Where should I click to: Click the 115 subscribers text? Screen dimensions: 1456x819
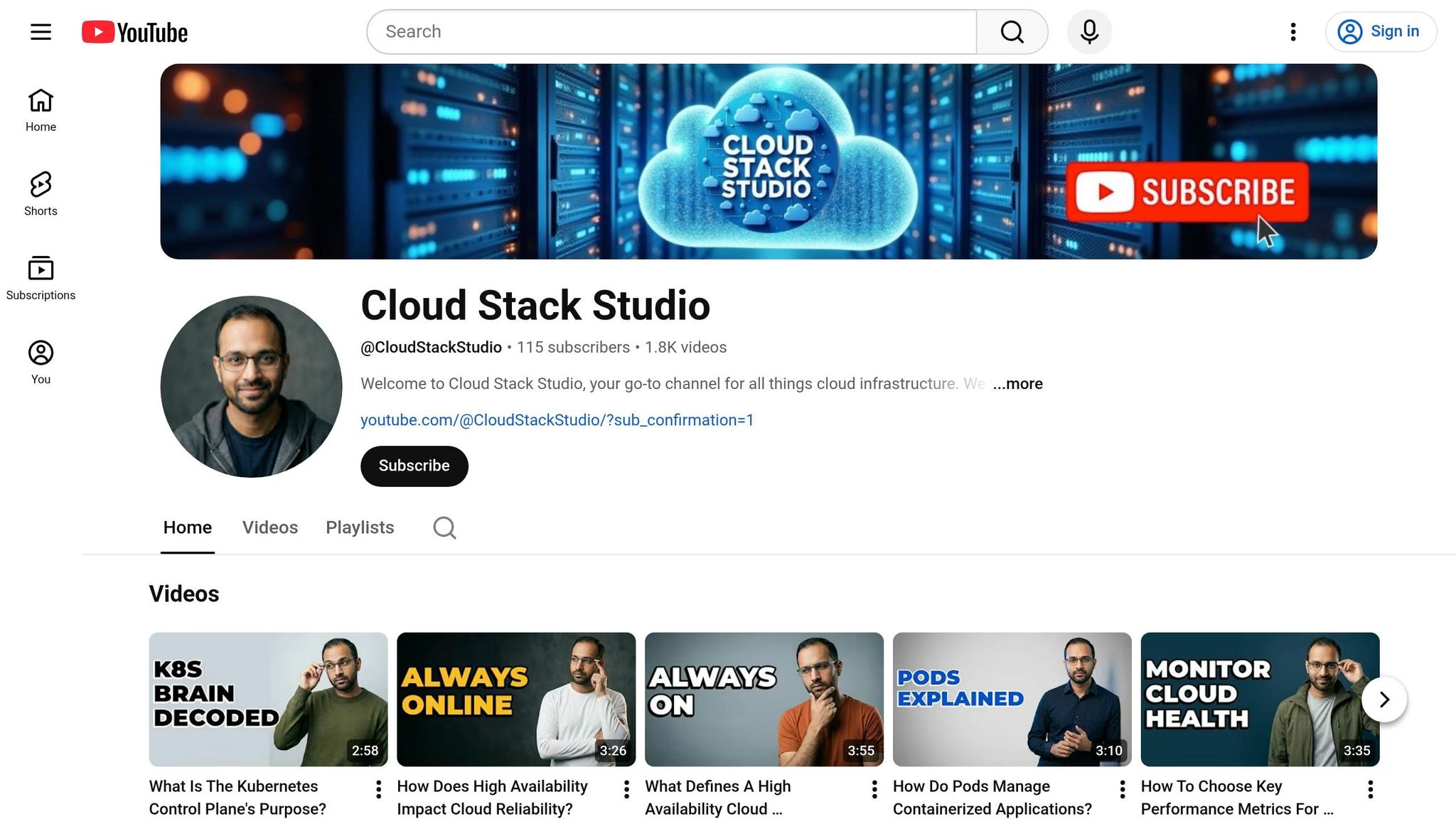[573, 347]
